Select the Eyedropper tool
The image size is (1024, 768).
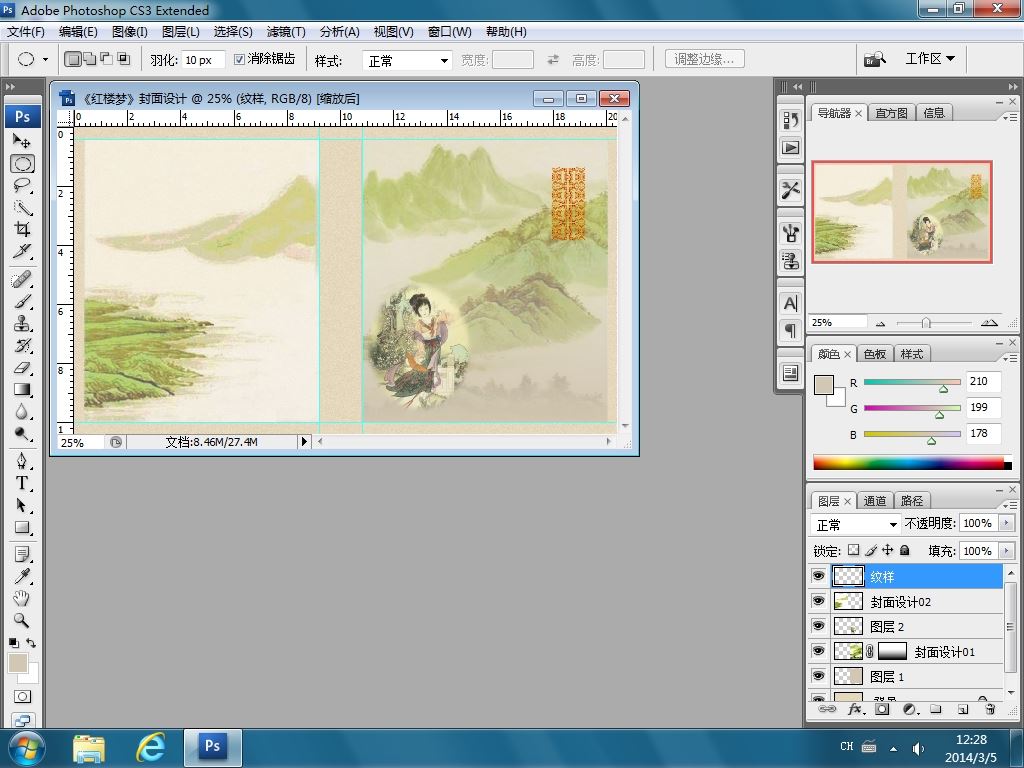pyautogui.click(x=22, y=576)
